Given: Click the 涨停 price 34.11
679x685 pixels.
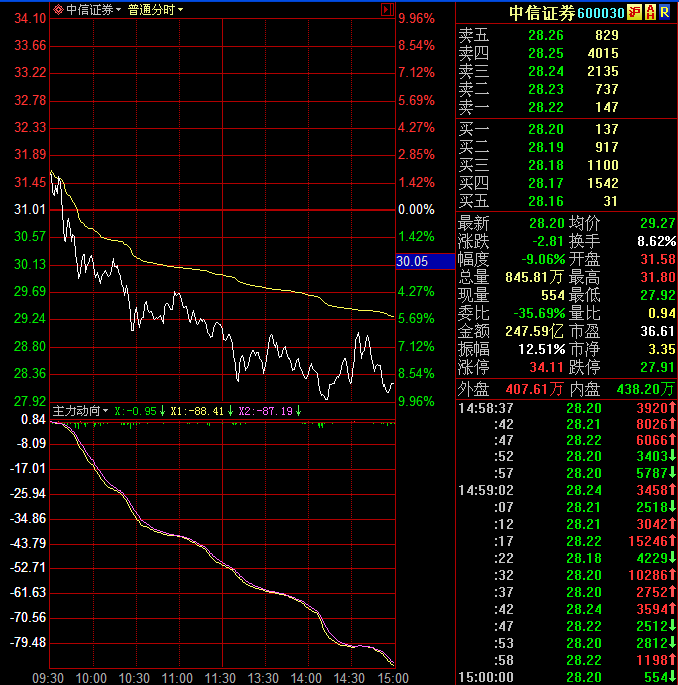Looking at the screenshot, I should (546, 367).
